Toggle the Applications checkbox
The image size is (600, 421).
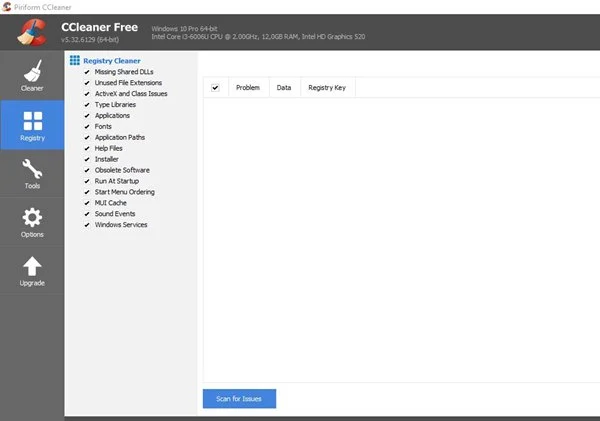[87, 116]
